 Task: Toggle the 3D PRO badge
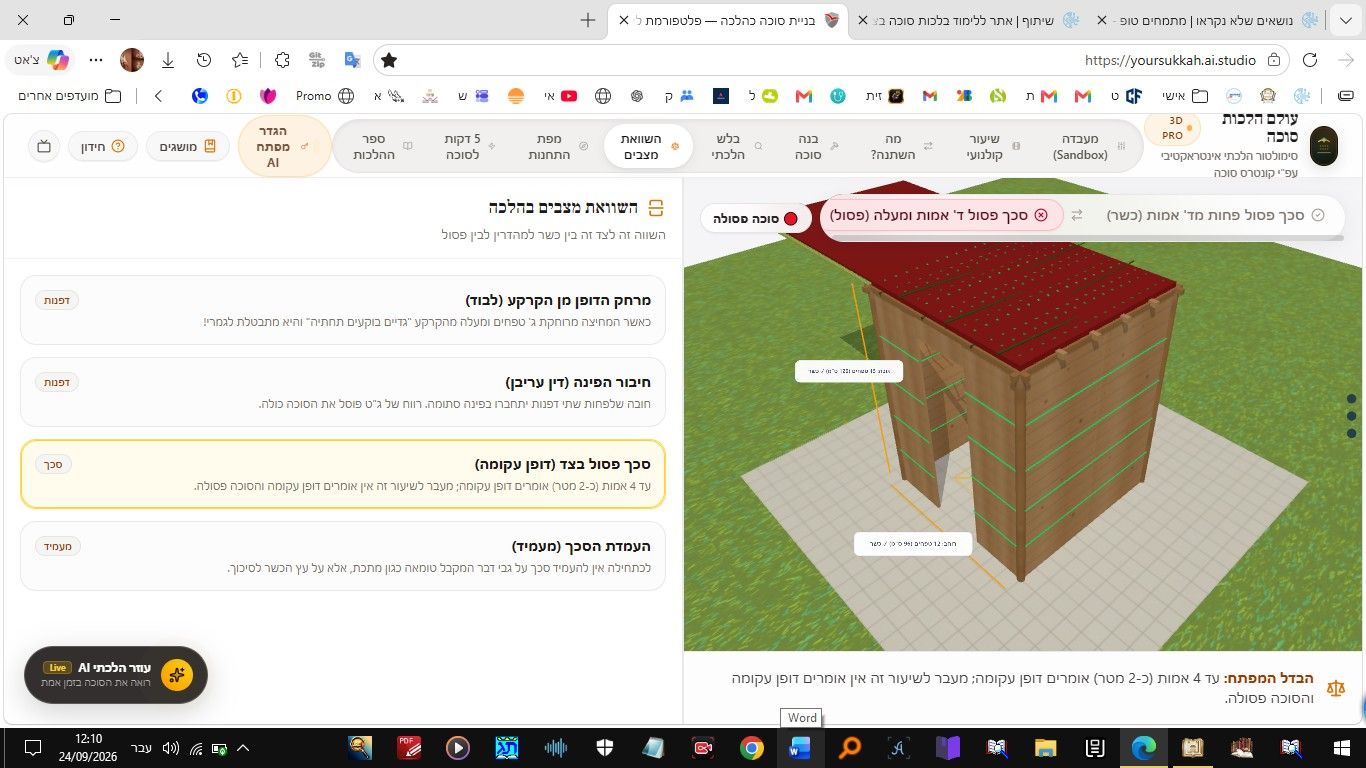1172,129
